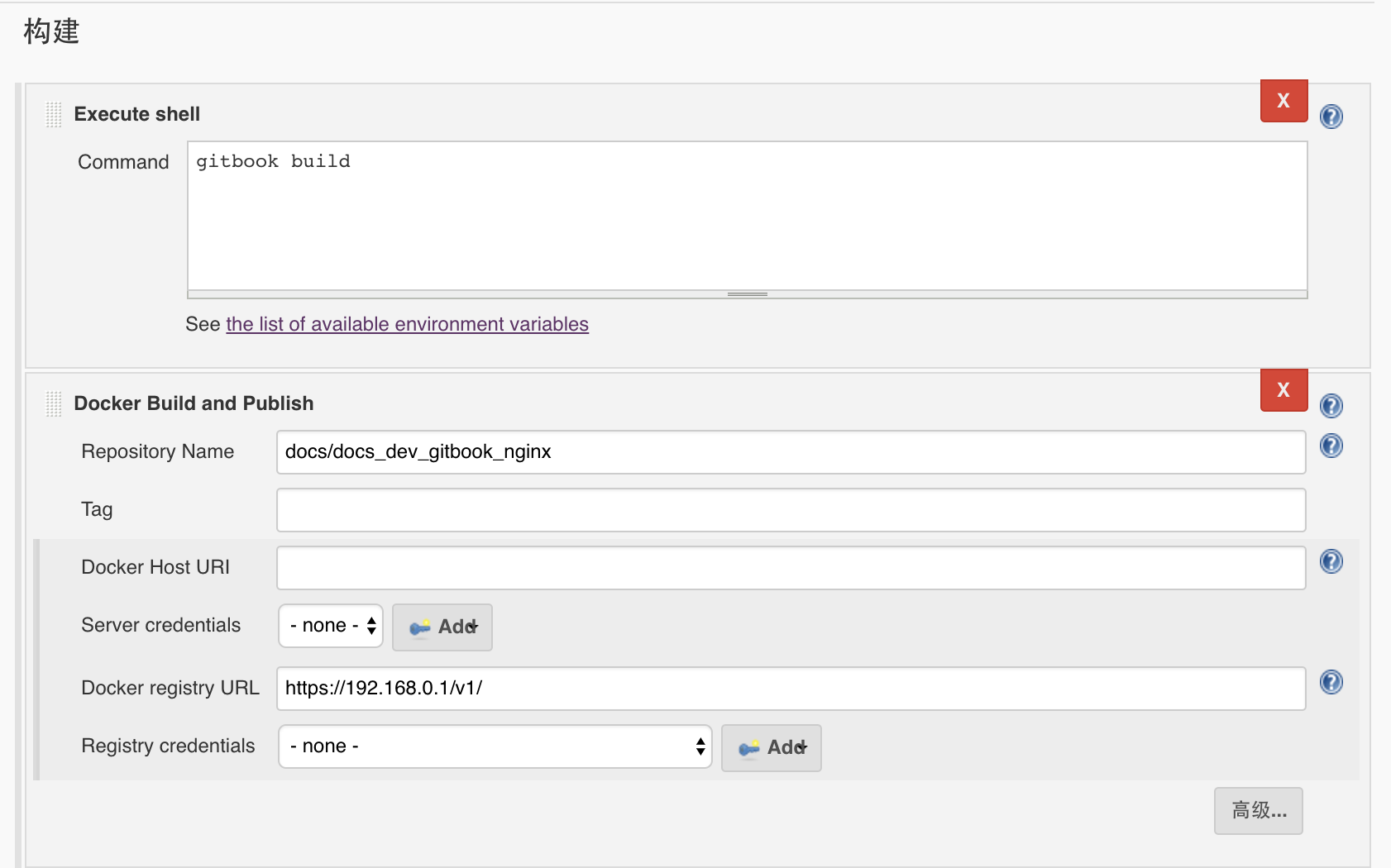Open help for Docker Build and Publish
This screenshot has height=868, width=1391.
point(1331,406)
